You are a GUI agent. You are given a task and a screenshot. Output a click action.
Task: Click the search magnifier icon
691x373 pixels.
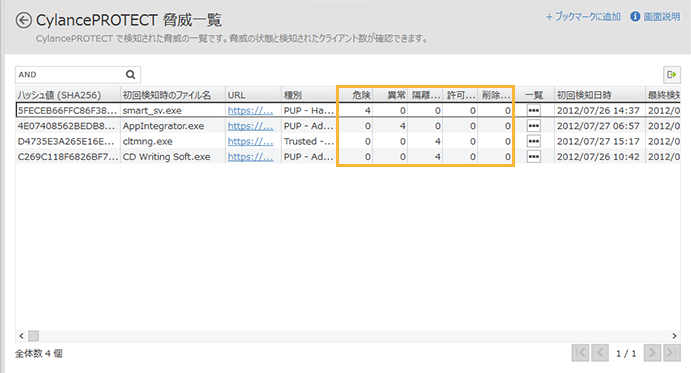coord(130,75)
